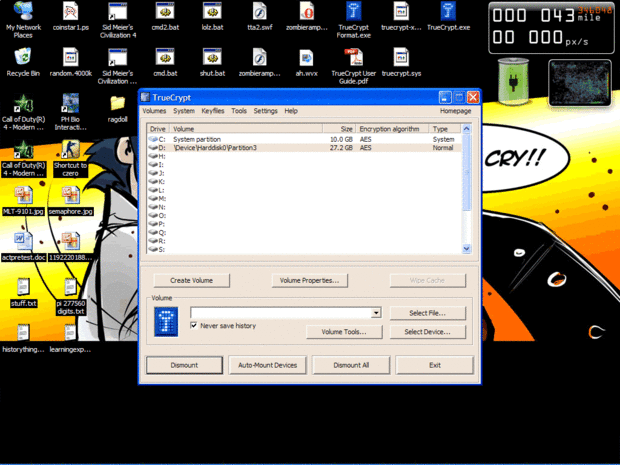Open Volume Tools button
The height and width of the screenshot is (465, 620).
coord(344,332)
